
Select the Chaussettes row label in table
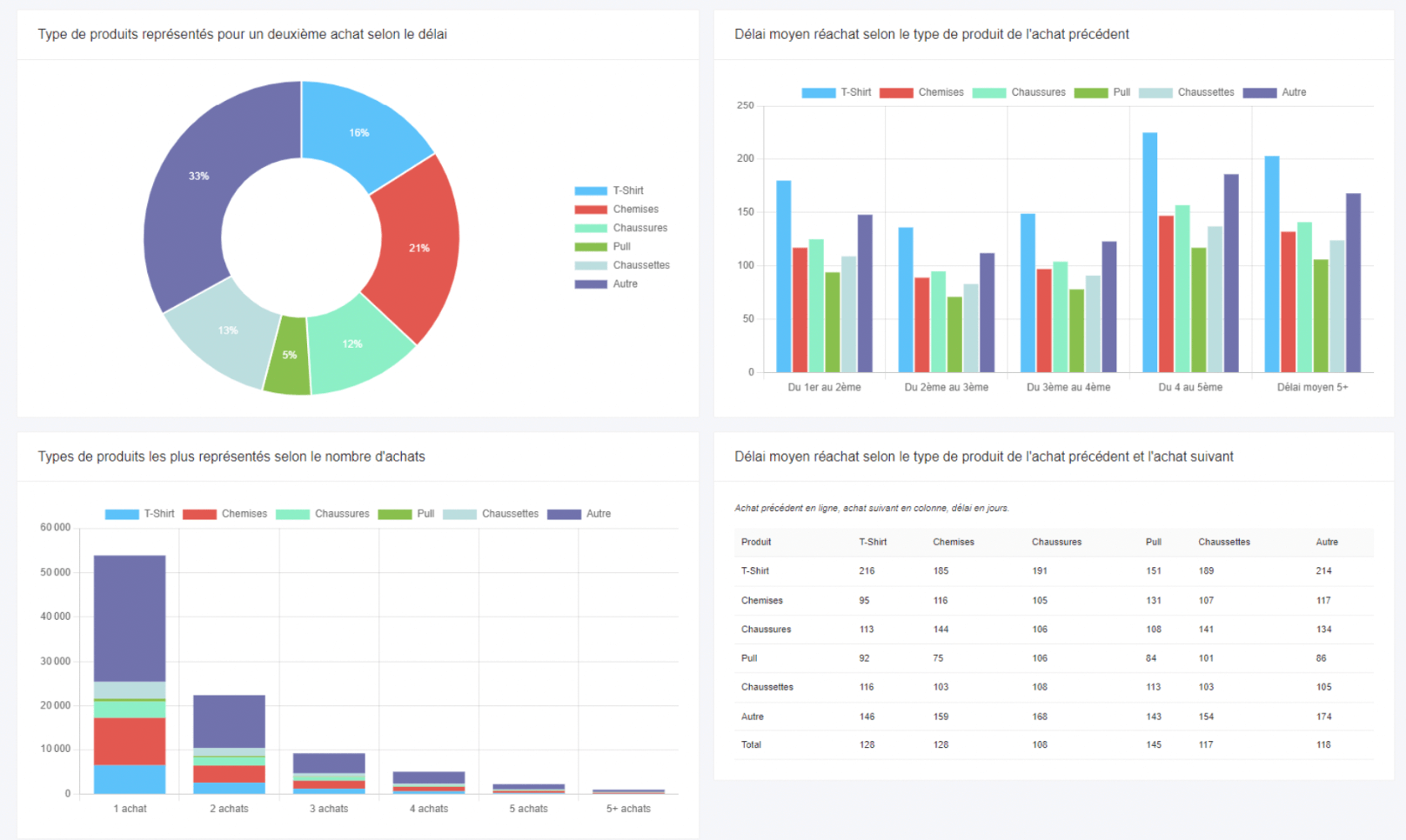pyautogui.click(x=767, y=687)
